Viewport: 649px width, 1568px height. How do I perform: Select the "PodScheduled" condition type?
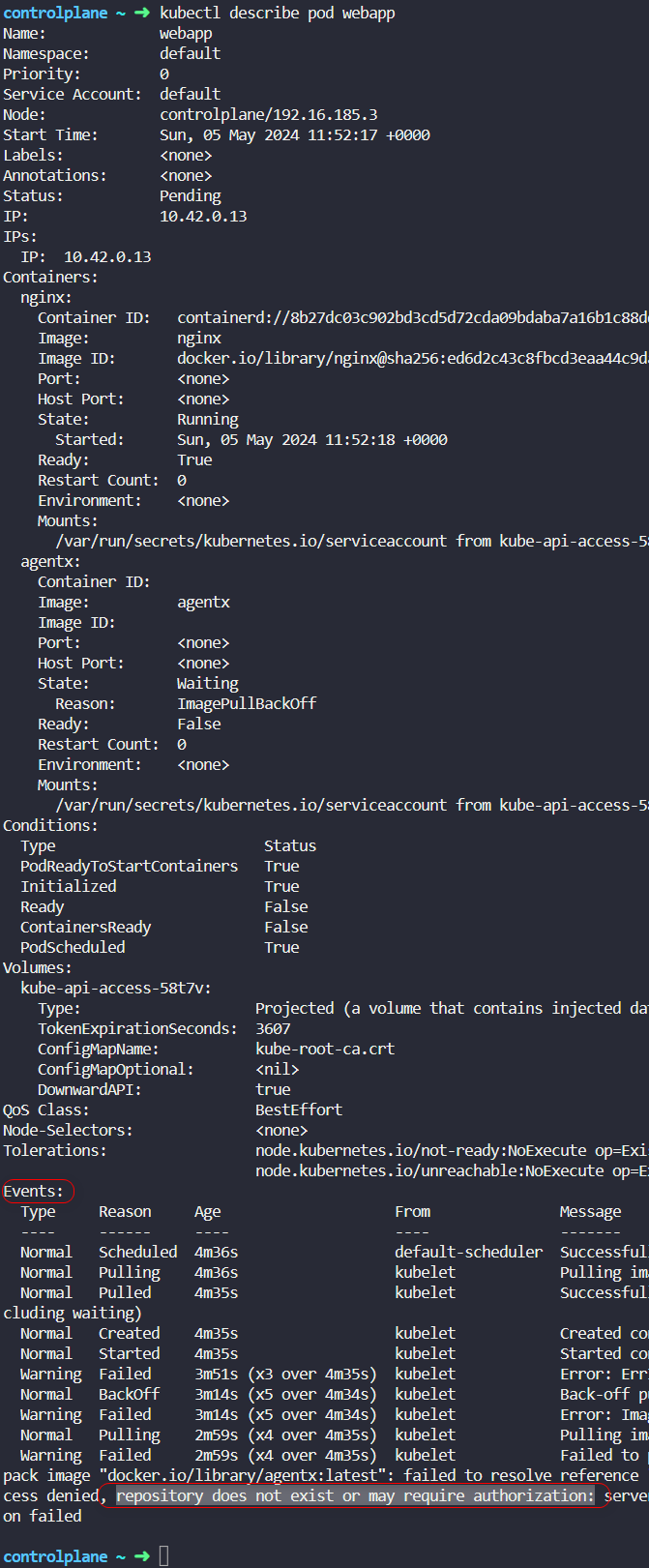(73, 947)
